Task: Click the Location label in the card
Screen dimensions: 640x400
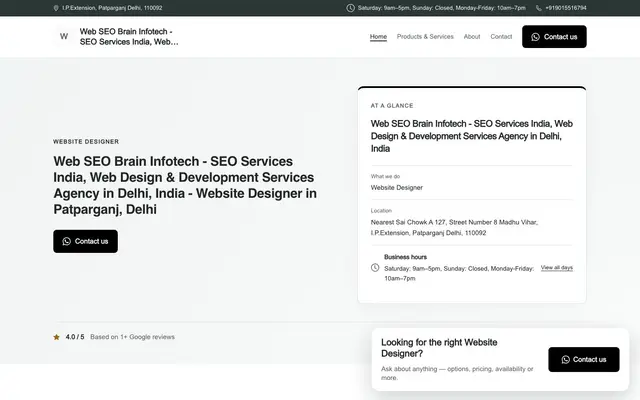Action: pyautogui.click(x=381, y=211)
